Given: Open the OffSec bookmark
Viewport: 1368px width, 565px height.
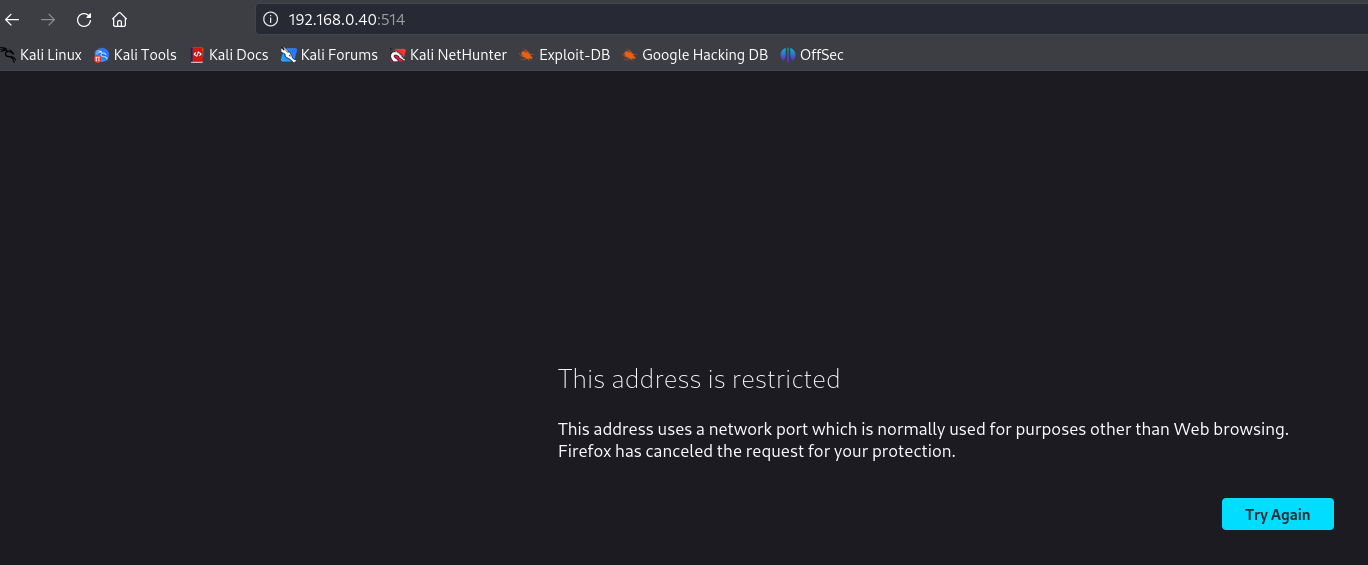Looking at the screenshot, I should coord(812,55).
